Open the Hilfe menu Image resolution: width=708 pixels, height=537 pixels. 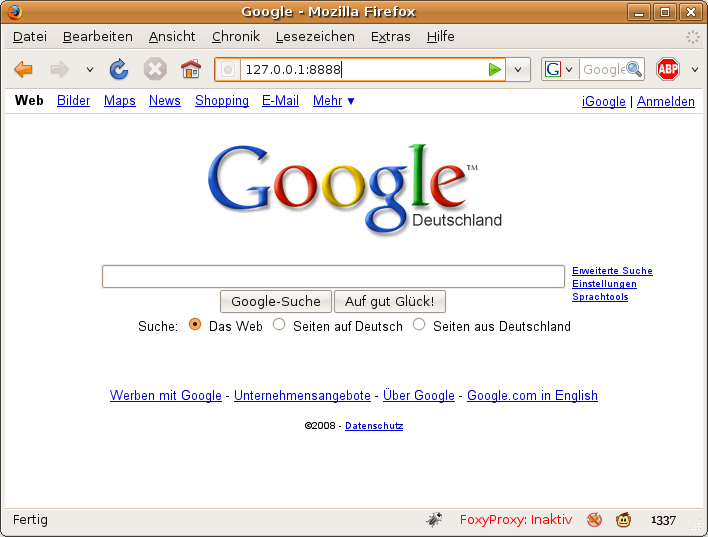pos(440,37)
